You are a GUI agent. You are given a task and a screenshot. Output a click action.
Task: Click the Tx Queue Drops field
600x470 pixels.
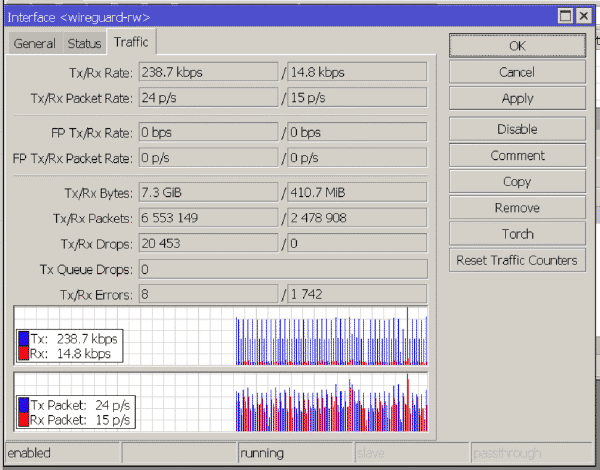coord(283,269)
